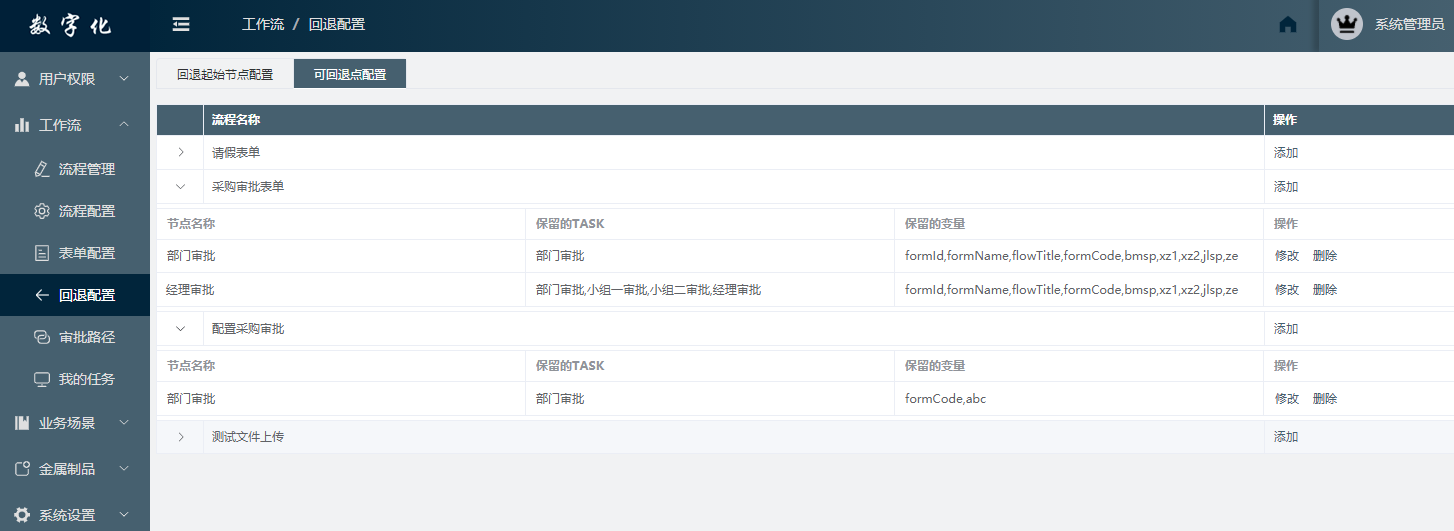Switch to 回退起始节点配置 tab
The width and height of the screenshot is (1454, 531).
click(x=225, y=74)
